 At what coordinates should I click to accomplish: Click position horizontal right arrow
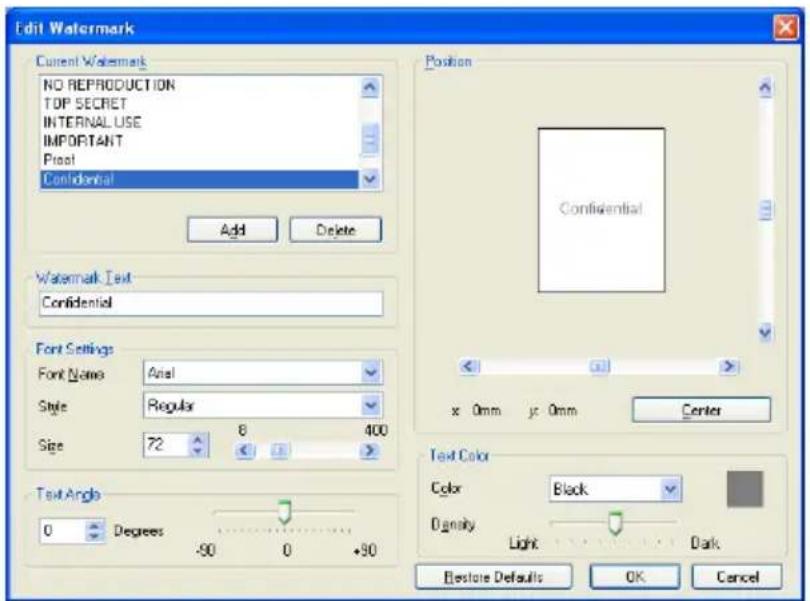[729, 366]
